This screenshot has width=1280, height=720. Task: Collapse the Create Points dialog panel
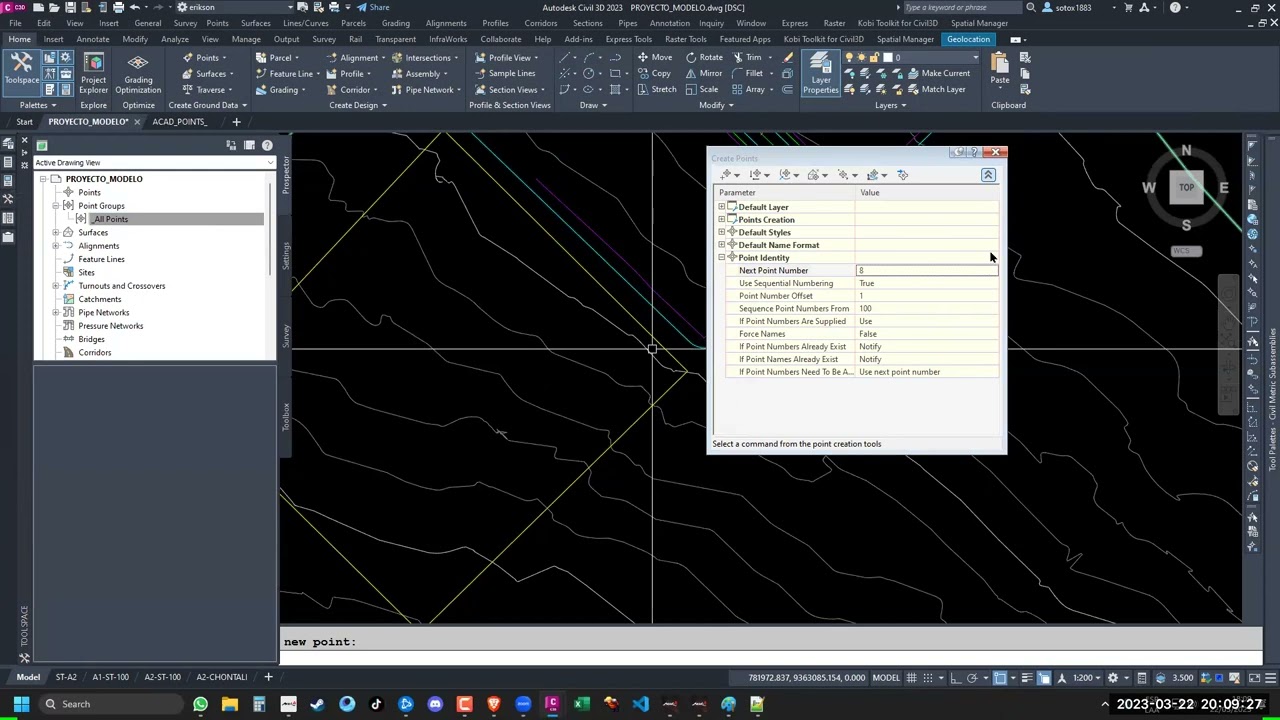tap(988, 175)
